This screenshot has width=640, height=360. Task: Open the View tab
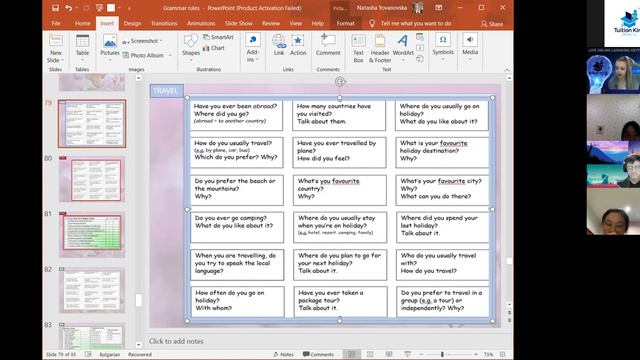296,23
